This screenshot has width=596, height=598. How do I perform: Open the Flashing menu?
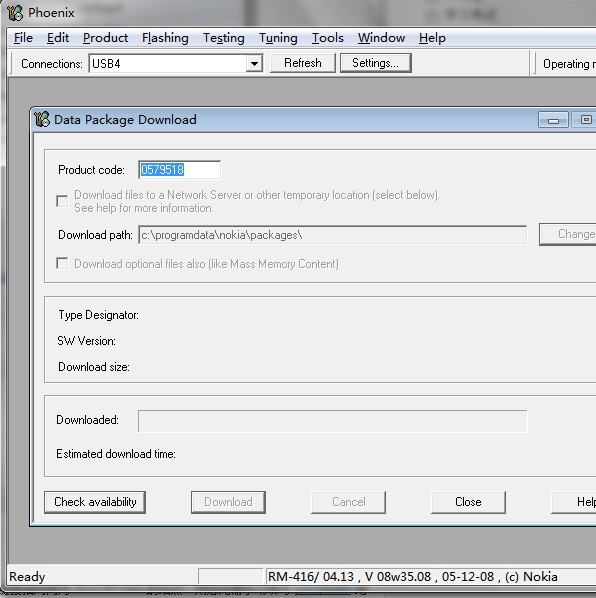[165, 38]
